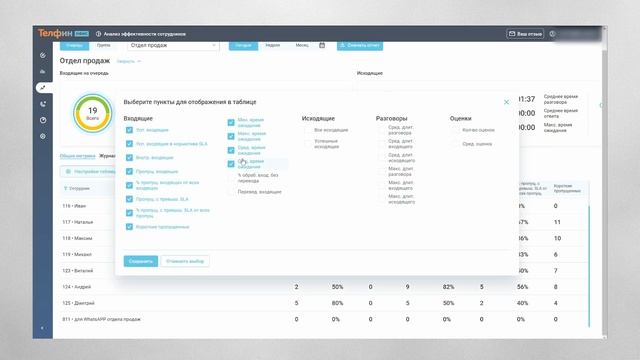Switch to the Очереди tab
640x360 pixels.
(x=74, y=45)
